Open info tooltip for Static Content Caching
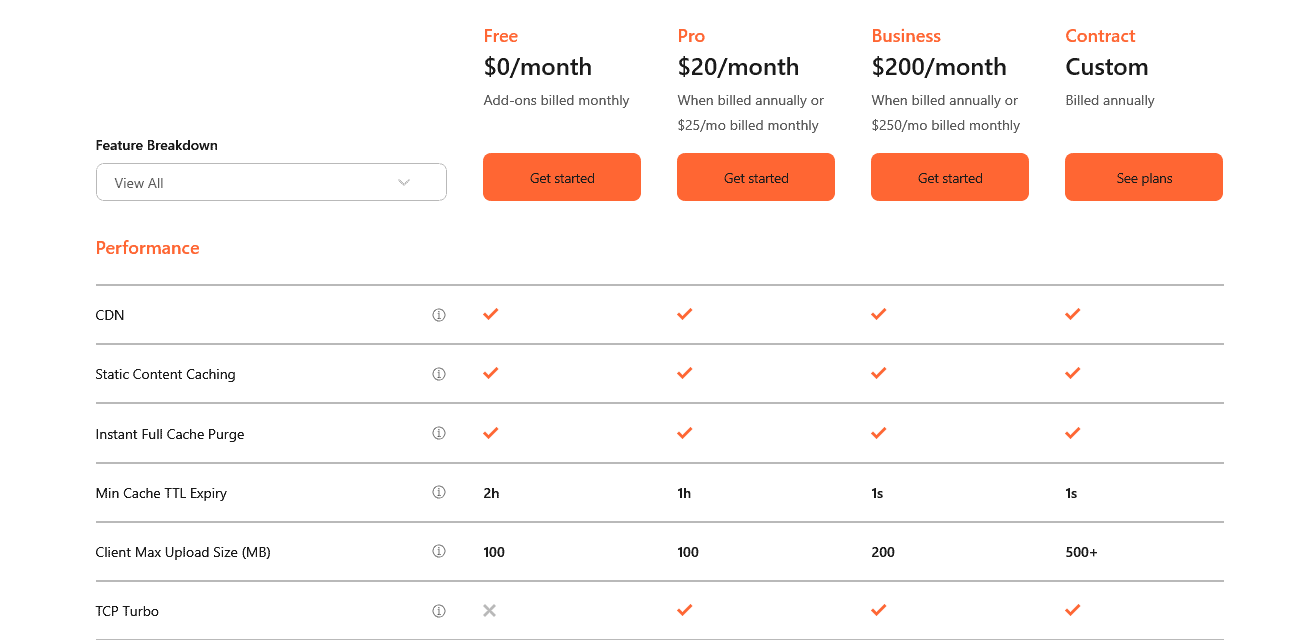 (438, 373)
